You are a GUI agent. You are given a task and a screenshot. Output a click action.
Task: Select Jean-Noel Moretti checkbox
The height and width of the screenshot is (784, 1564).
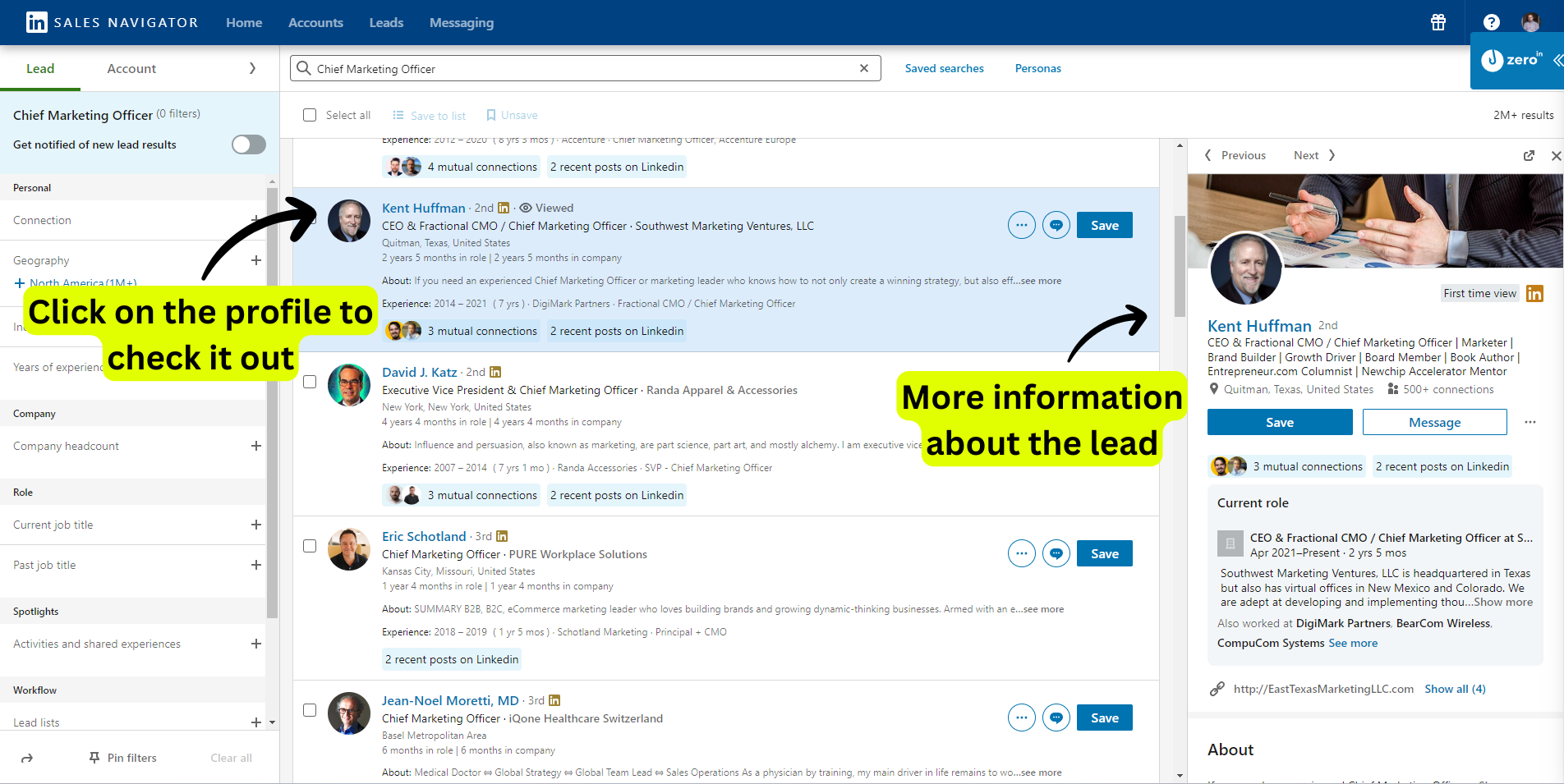pos(310,710)
